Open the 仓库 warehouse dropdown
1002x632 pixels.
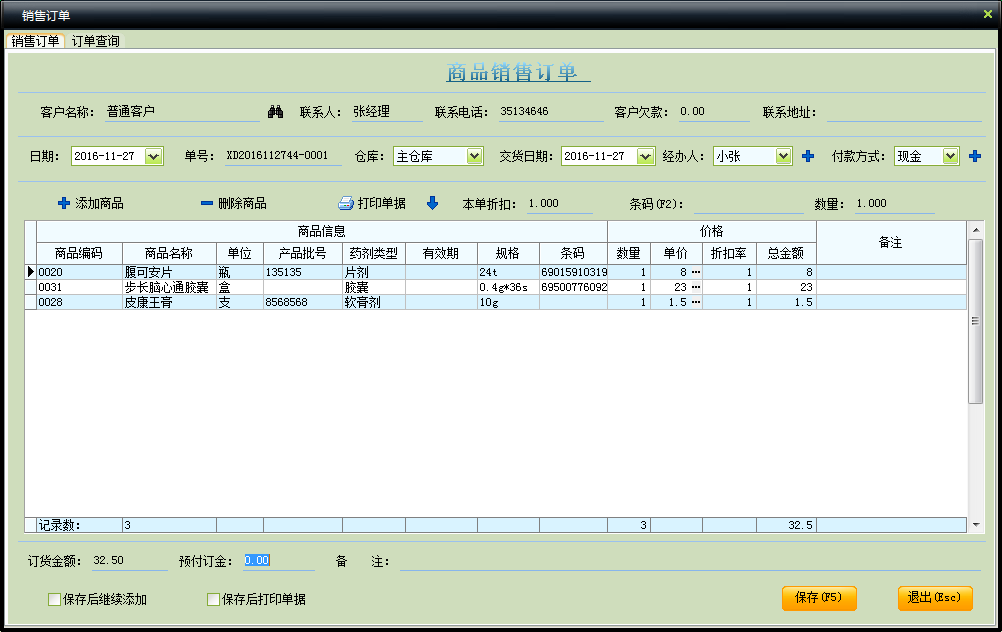pos(474,156)
